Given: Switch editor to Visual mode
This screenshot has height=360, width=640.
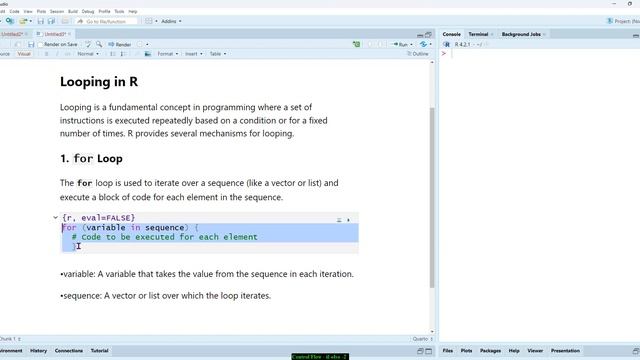Looking at the screenshot, I should tap(24, 54).
